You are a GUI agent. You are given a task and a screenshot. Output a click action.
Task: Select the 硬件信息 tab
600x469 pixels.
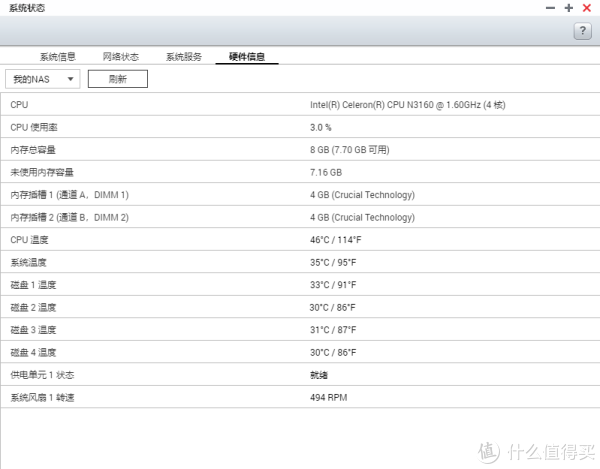tap(247, 57)
